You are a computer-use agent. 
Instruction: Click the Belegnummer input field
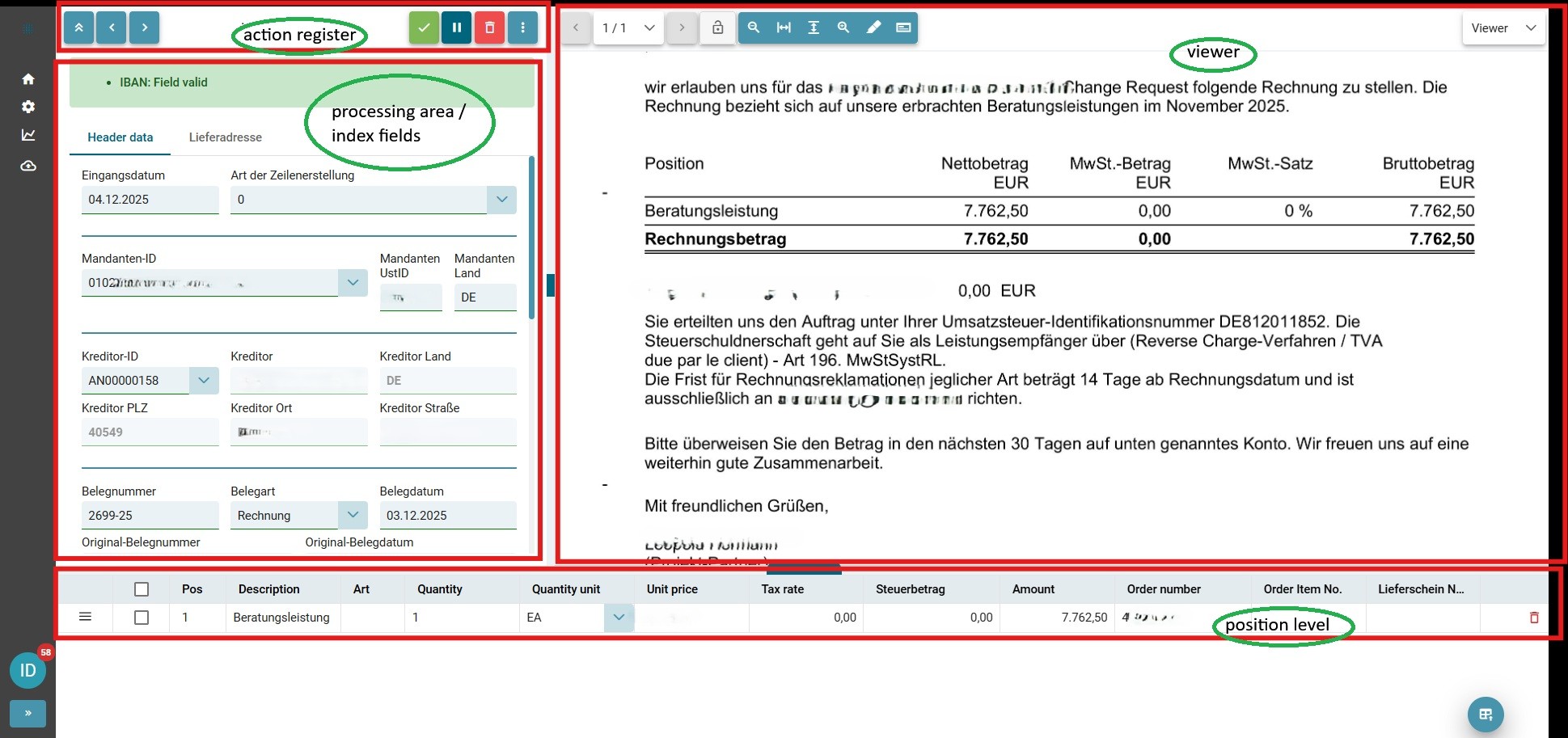[x=150, y=515]
